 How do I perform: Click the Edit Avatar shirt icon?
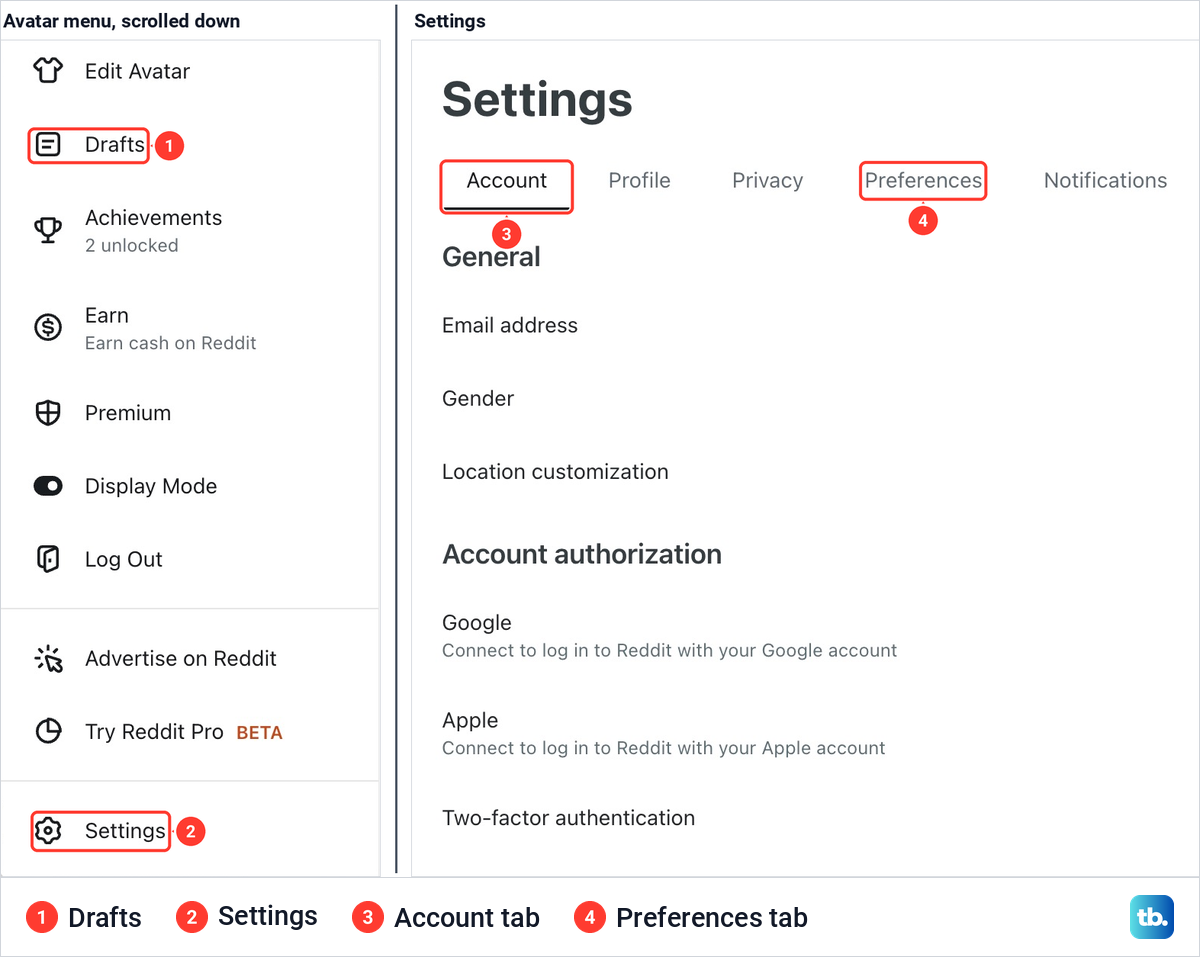[x=48, y=71]
